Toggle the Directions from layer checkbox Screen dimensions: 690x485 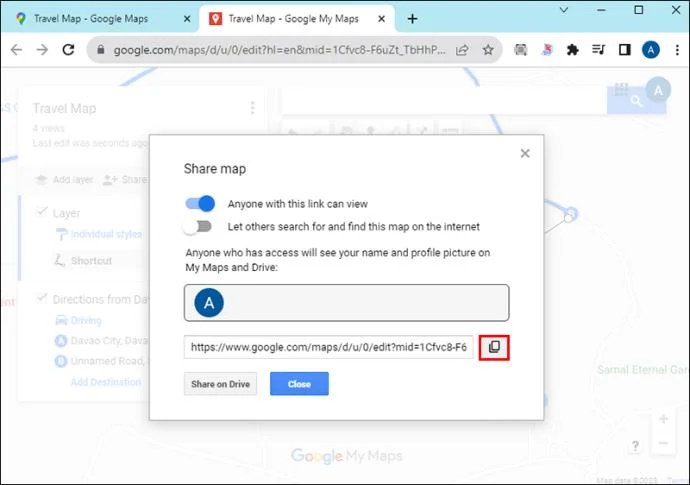click(41, 298)
